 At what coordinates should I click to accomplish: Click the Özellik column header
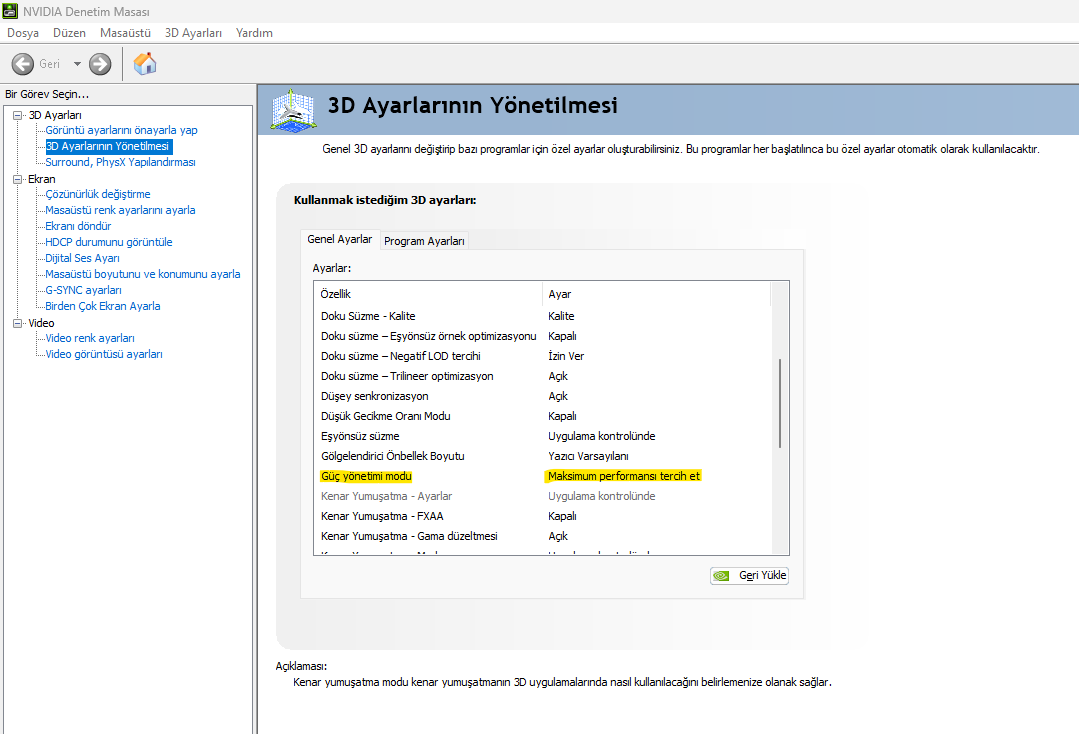[x=429, y=294]
